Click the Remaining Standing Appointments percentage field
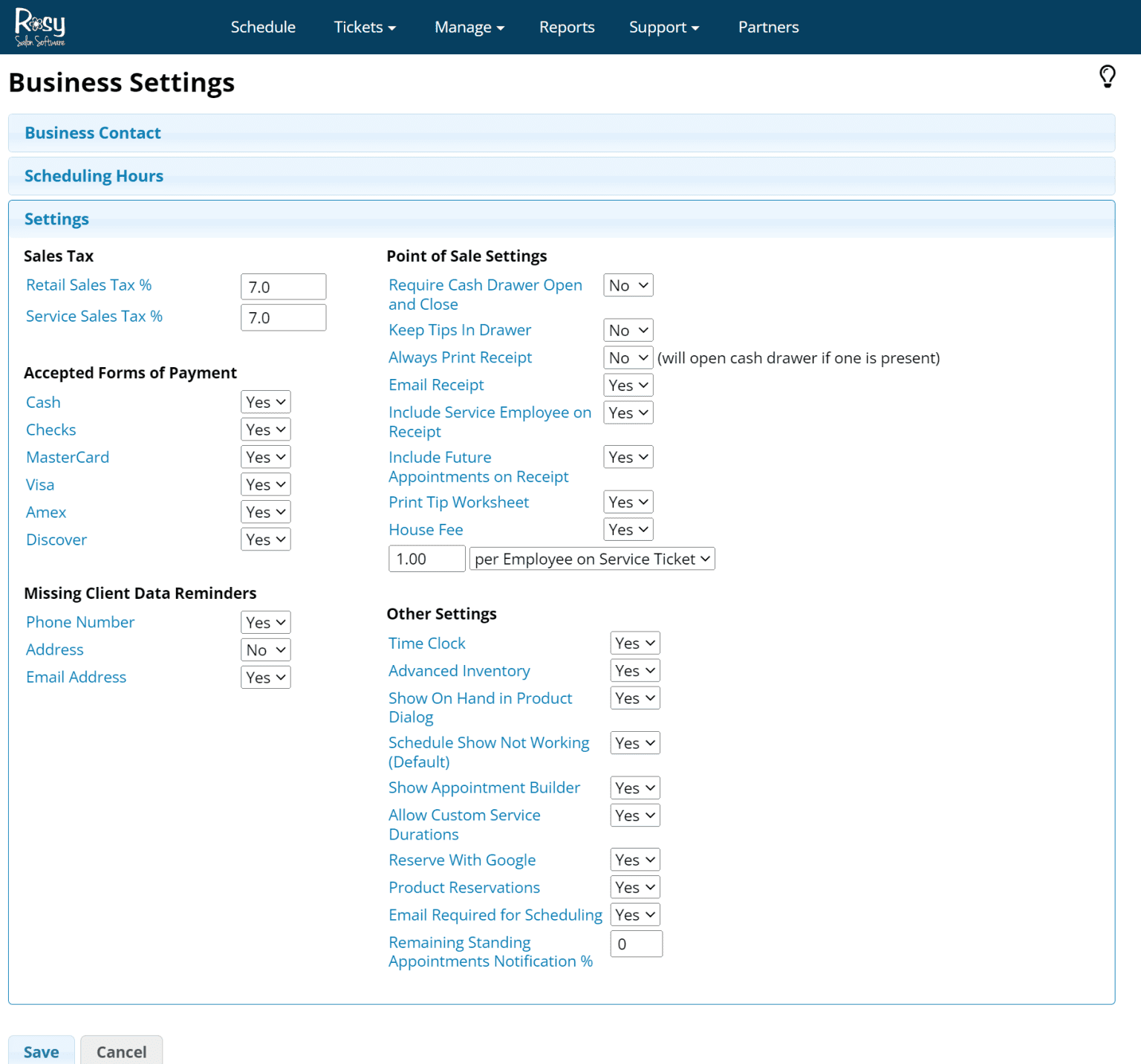The image size is (1141, 1064). [x=636, y=944]
